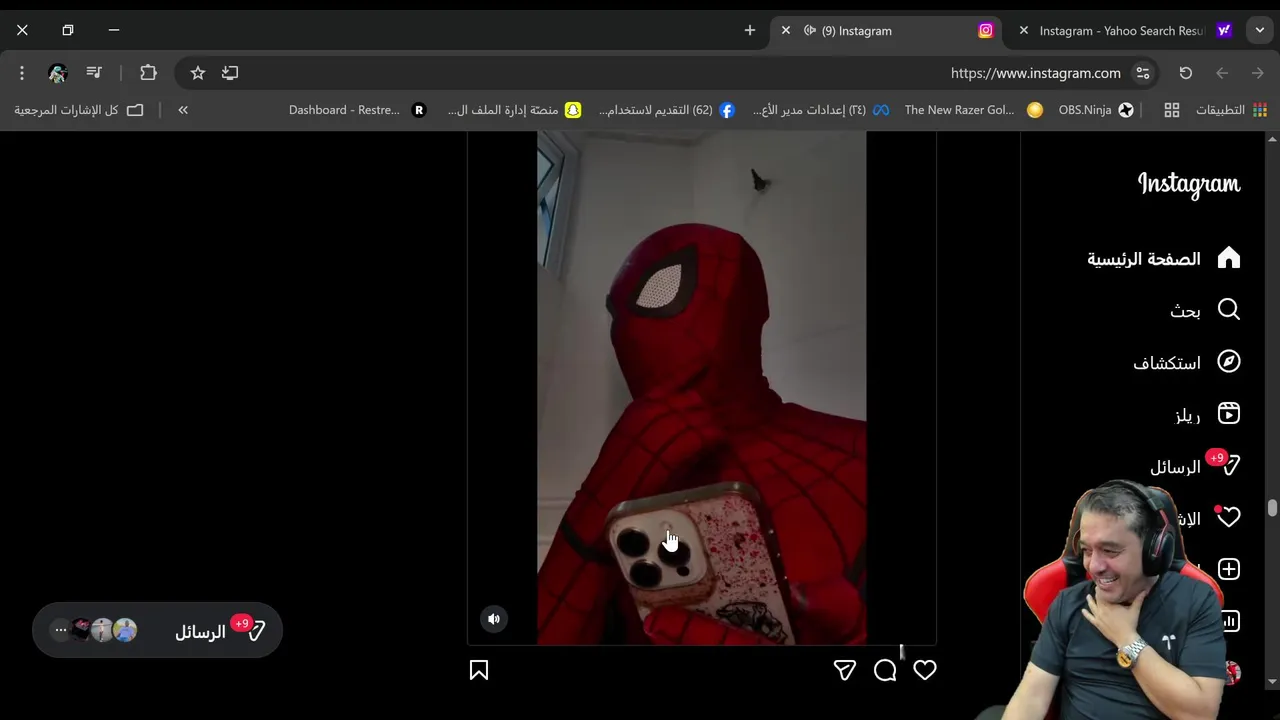The image size is (1280, 720).
Task: Open the tab groups grid icon in bookmarks bar
Action: [1172, 110]
